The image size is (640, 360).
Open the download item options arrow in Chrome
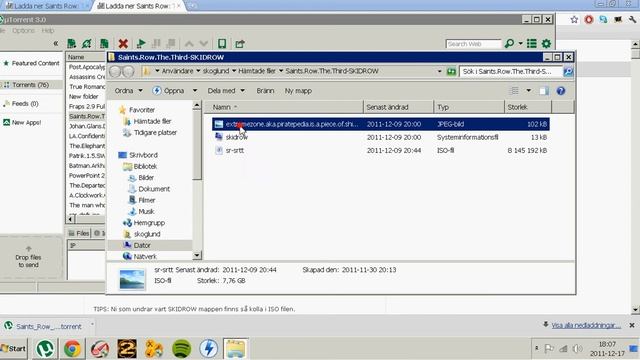pyautogui.click(x=92, y=325)
